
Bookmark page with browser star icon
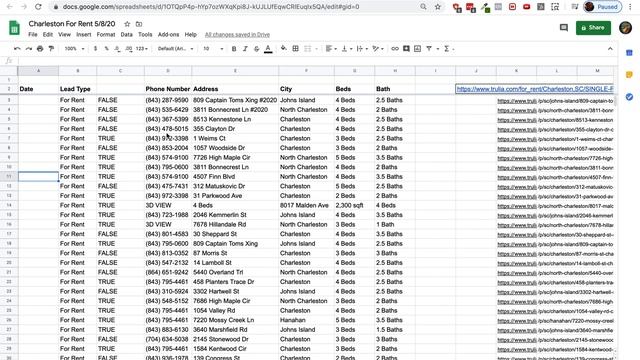(438, 7)
